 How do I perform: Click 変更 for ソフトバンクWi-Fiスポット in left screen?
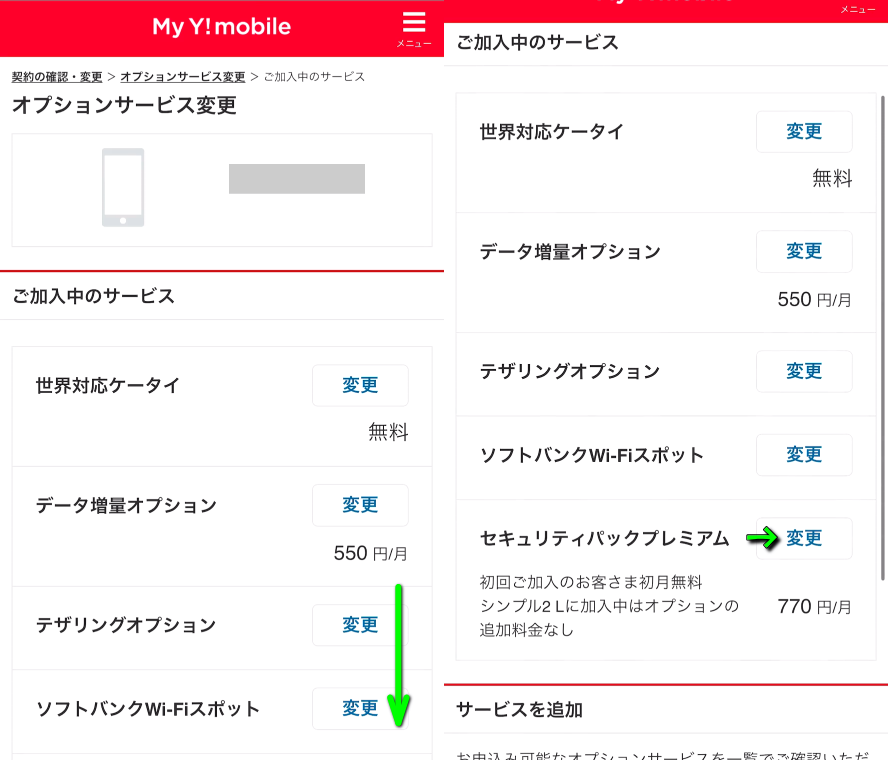click(360, 708)
